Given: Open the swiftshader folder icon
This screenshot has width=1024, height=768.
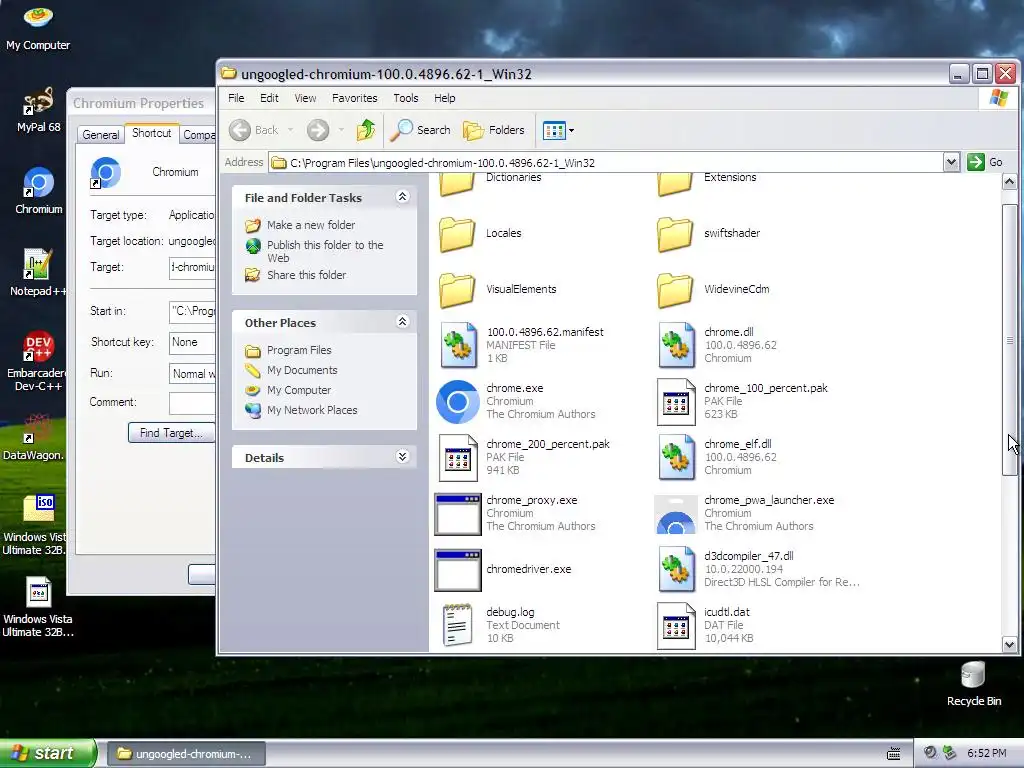Looking at the screenshot, I should (675, 234).
